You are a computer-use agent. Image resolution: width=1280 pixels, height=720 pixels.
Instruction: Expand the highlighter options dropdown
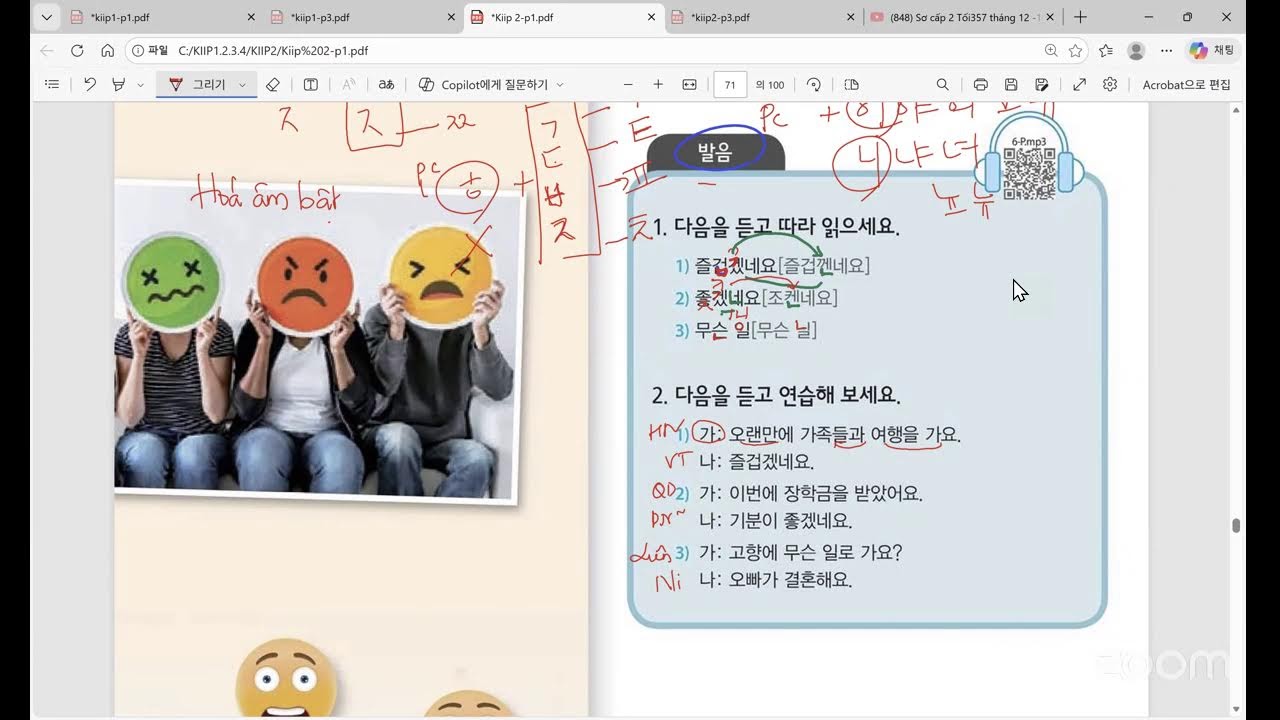click(140, 85)
